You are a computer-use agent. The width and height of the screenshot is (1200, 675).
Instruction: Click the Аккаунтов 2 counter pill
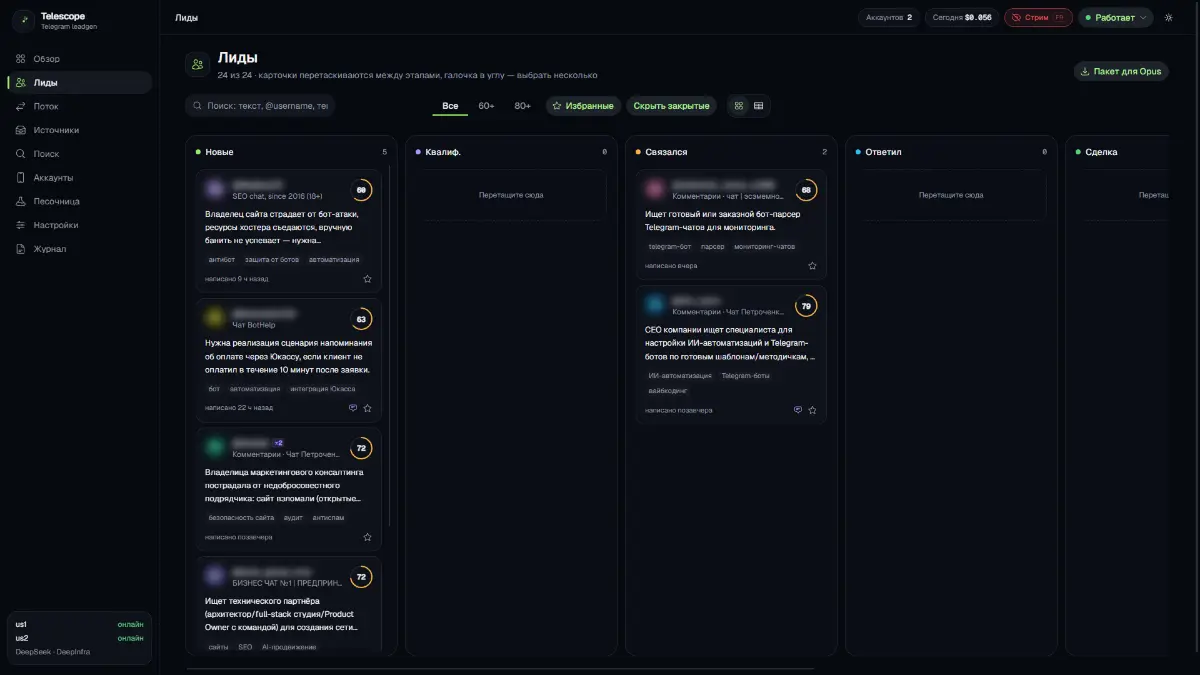889,18
